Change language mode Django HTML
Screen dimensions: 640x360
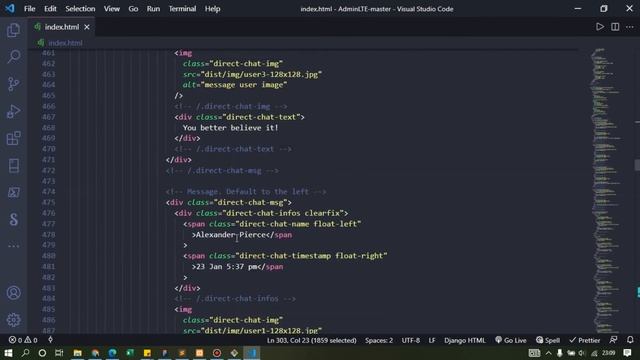click(x=464, y=340)
